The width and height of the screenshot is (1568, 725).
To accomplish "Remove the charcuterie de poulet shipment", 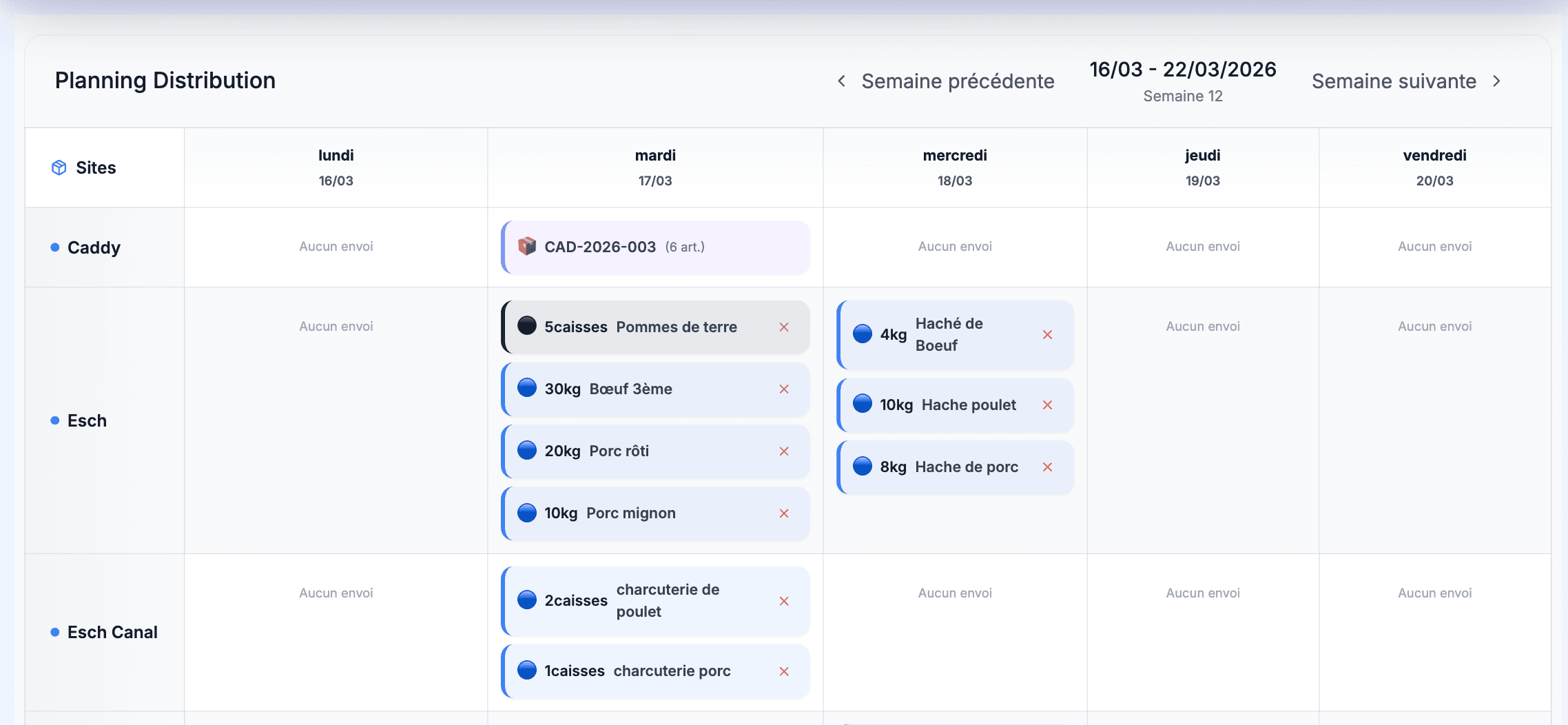I will point(784,602).
